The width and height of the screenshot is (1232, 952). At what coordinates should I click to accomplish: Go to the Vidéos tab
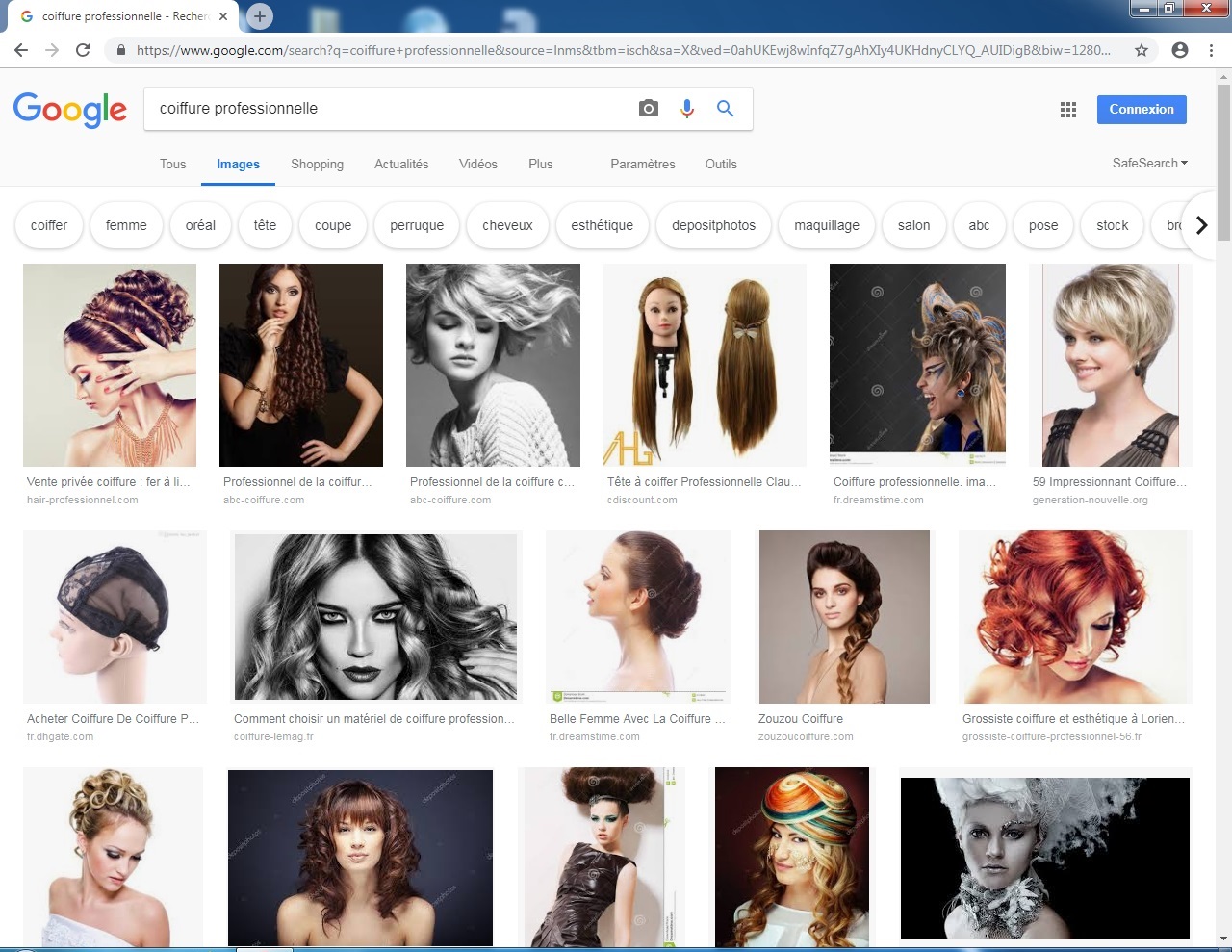point(478,164)
